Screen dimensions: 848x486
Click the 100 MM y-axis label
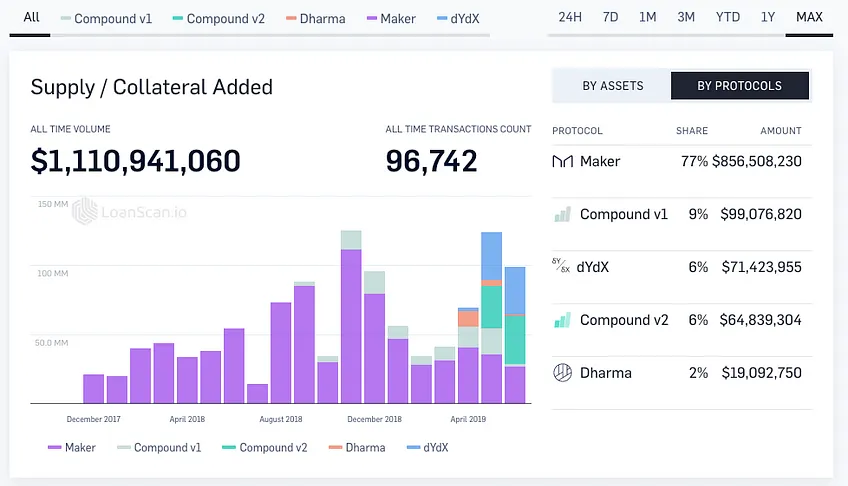(52, 274)
